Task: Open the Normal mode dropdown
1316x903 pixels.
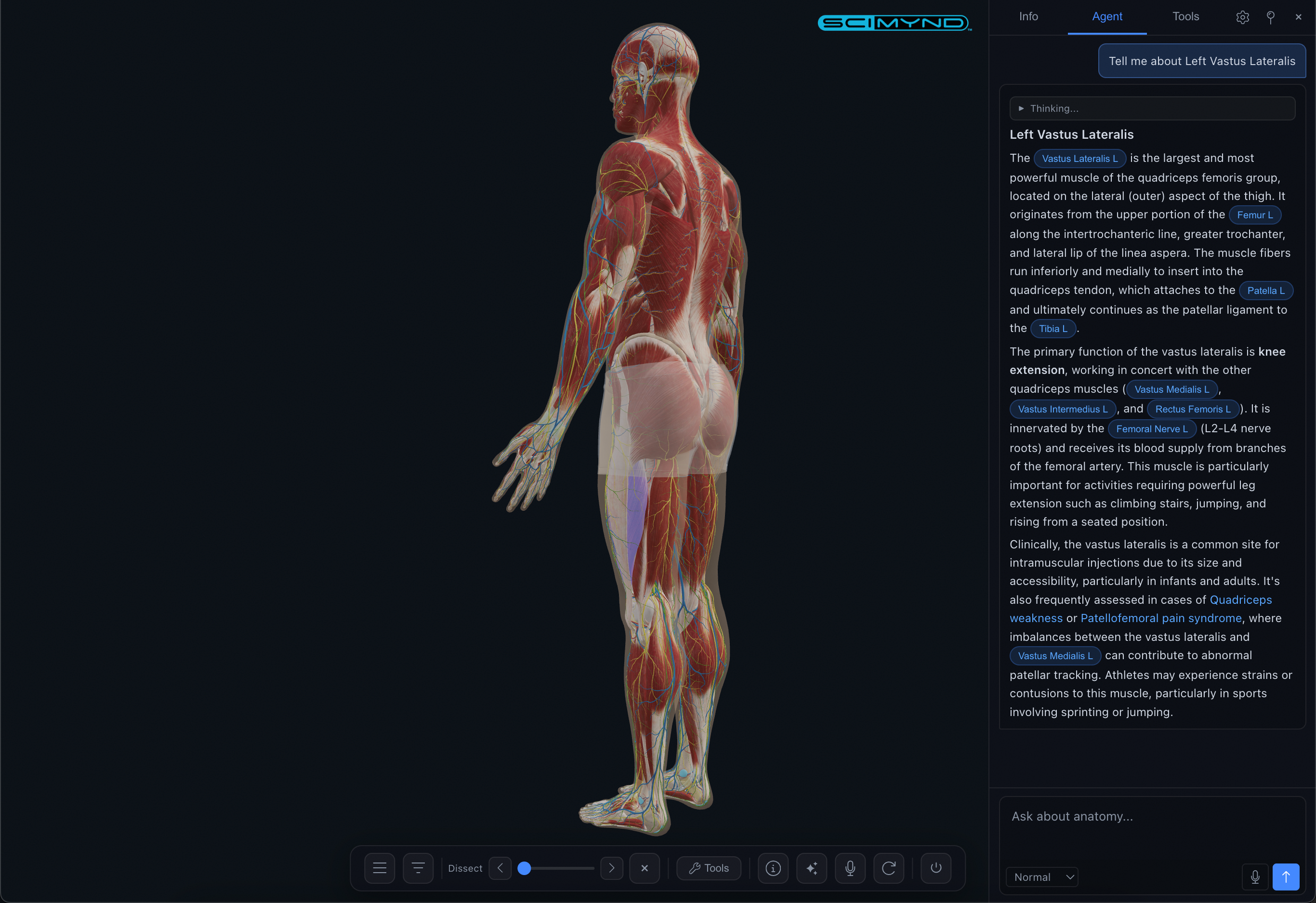Action: tap(1042, 877)
